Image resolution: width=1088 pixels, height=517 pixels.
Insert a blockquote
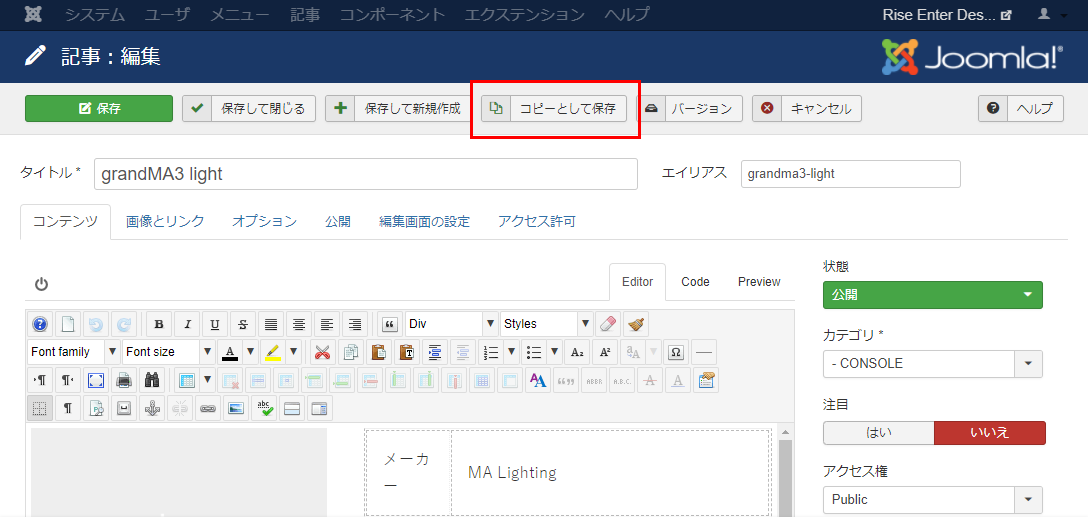tap(390, 324)
